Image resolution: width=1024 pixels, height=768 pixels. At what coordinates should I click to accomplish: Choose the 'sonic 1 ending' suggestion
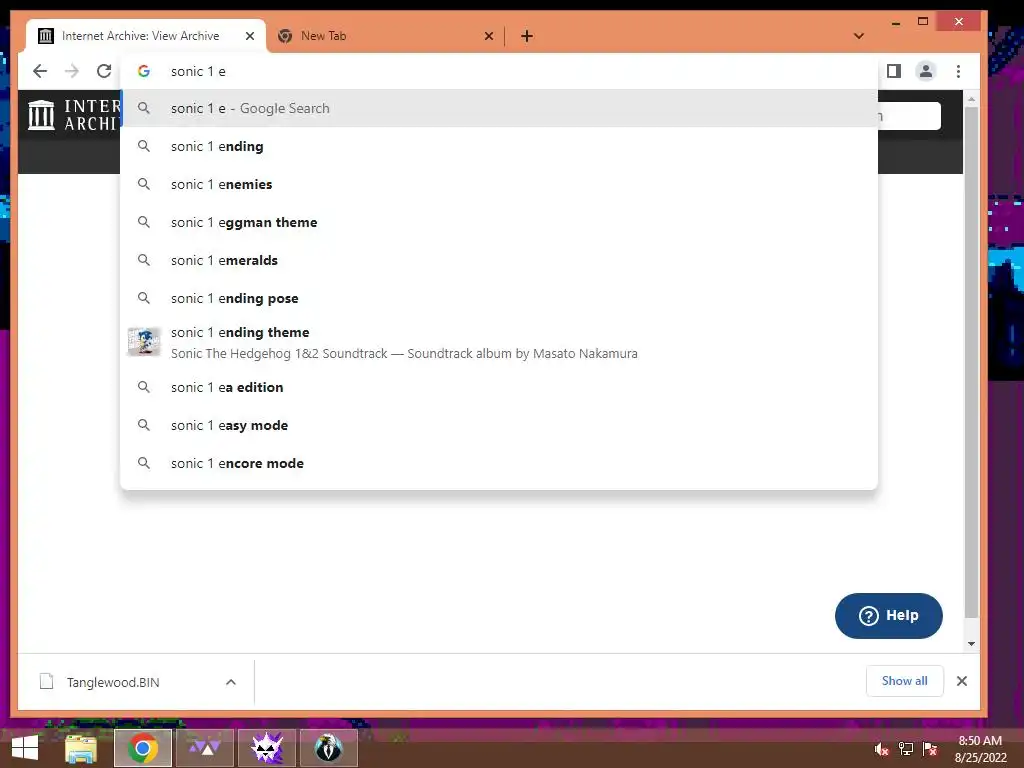pyautogui.click(x=499, y=146)
